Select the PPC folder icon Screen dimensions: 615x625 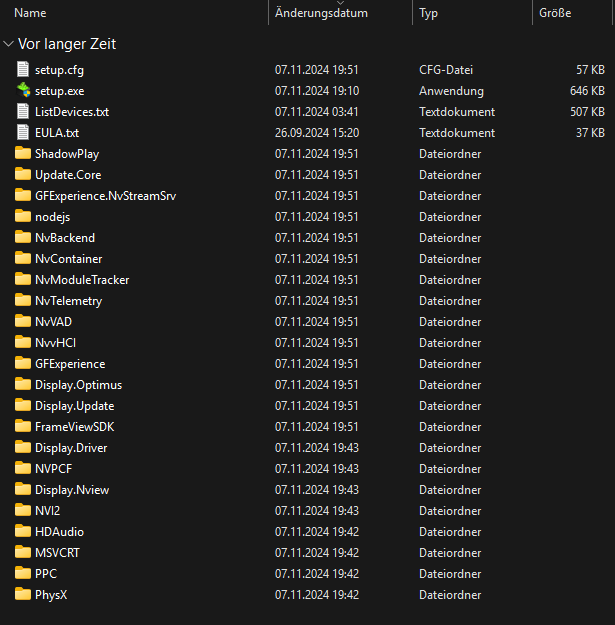(23, 574)
